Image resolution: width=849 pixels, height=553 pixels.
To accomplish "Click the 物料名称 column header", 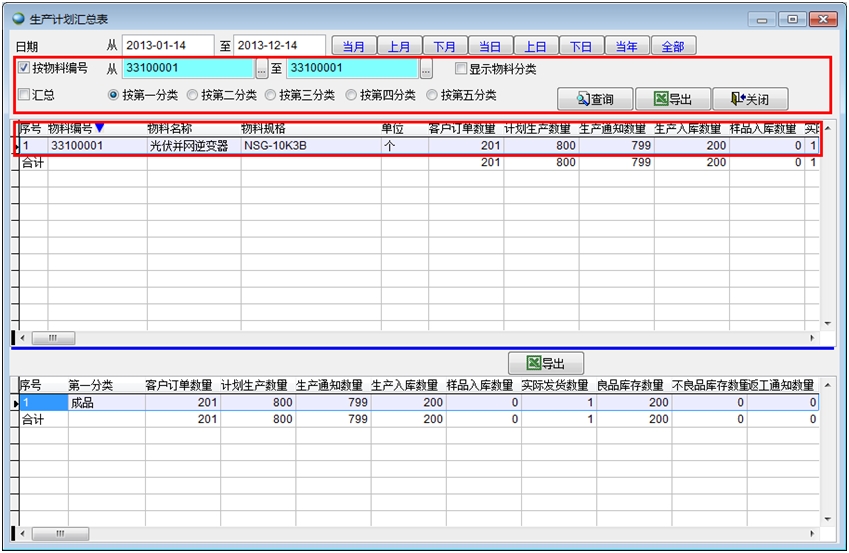I will [167, 129].
